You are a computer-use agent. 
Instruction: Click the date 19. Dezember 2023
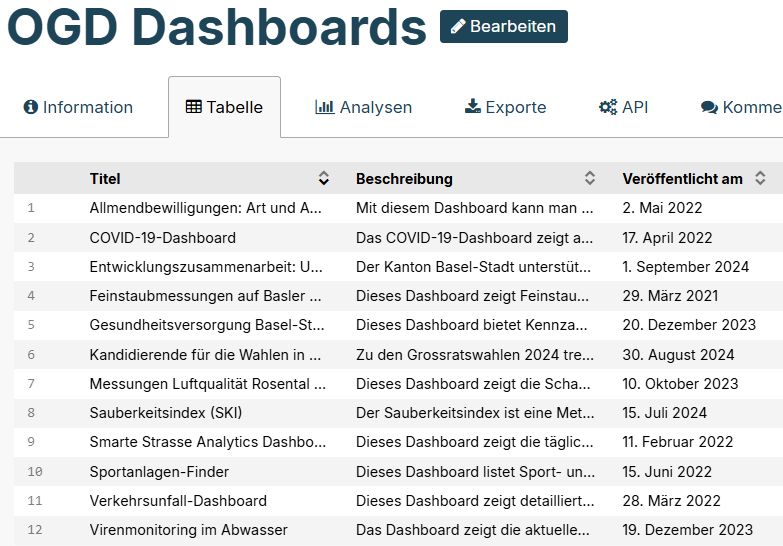(688, 530)
